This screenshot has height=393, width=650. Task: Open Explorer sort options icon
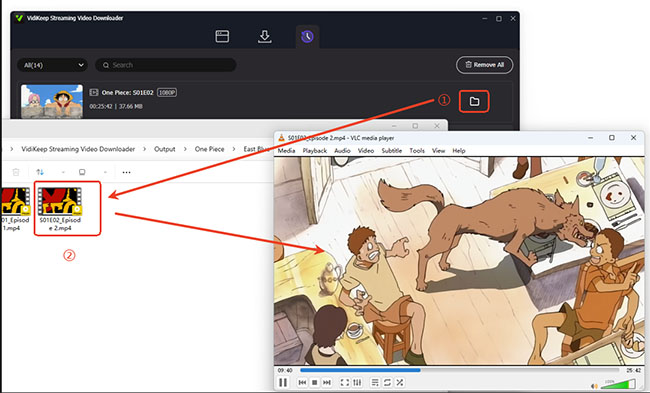[40, 172]
